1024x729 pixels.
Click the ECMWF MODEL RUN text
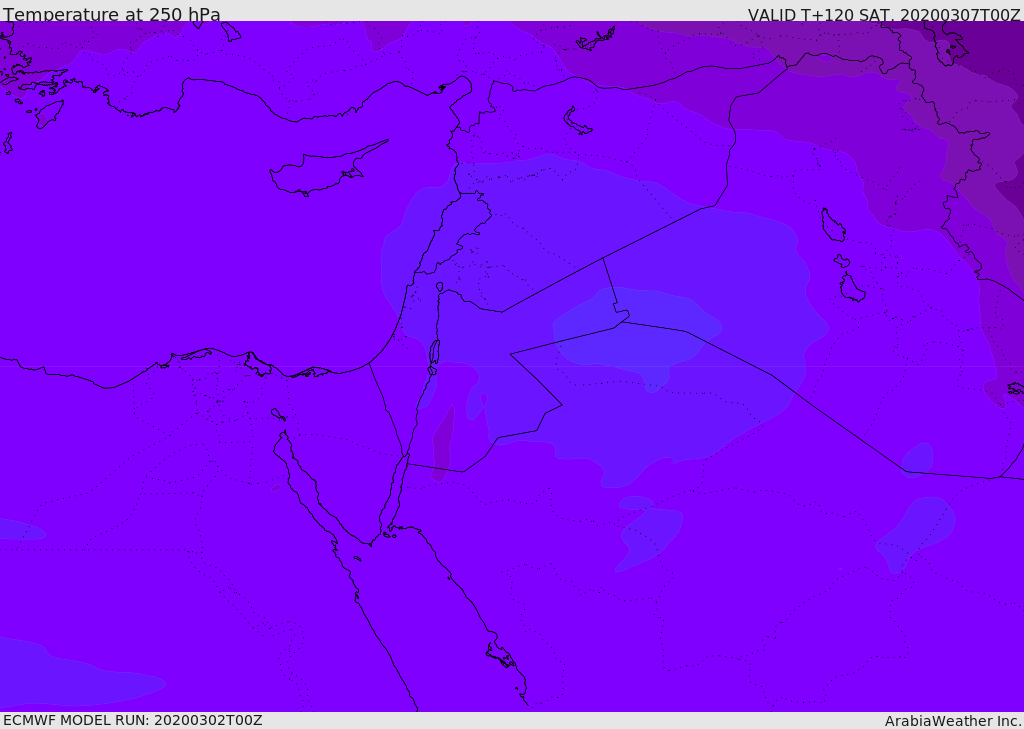132,720
